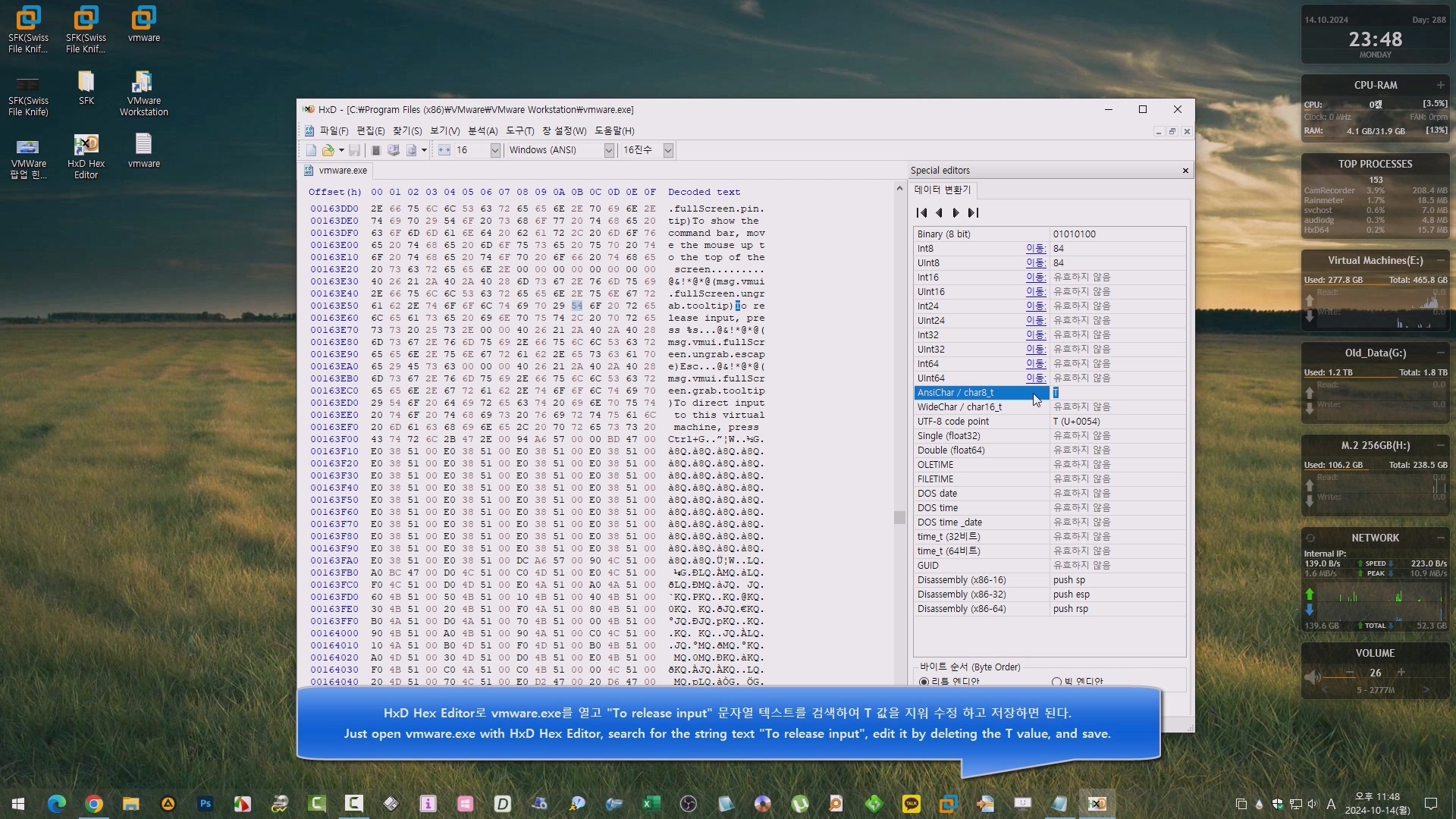Open Chrome from the taskbar

tap(94, 804)
